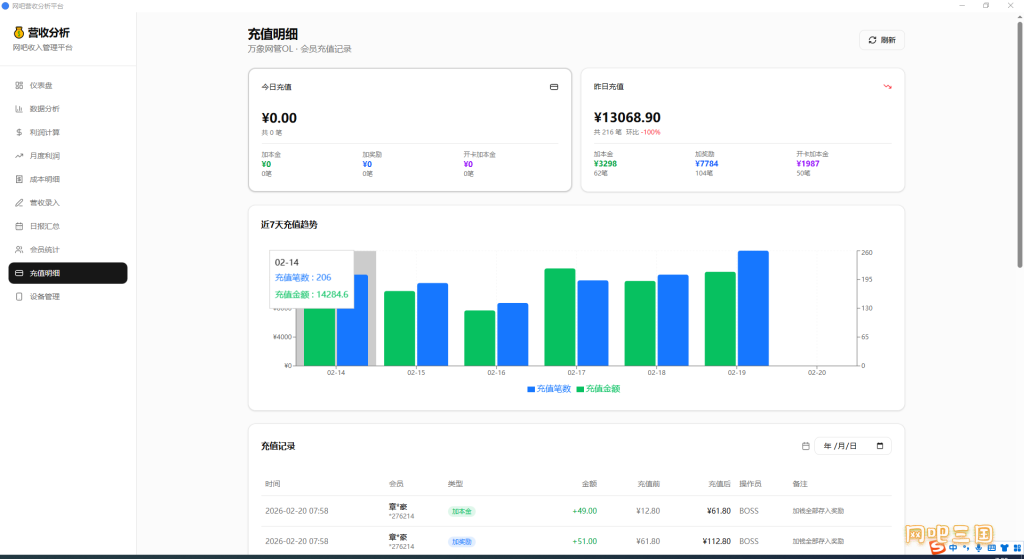Click the red downtrend icon in 昨日充值 panel
The width and height of the screenshot is (1024, 559).
888,86
